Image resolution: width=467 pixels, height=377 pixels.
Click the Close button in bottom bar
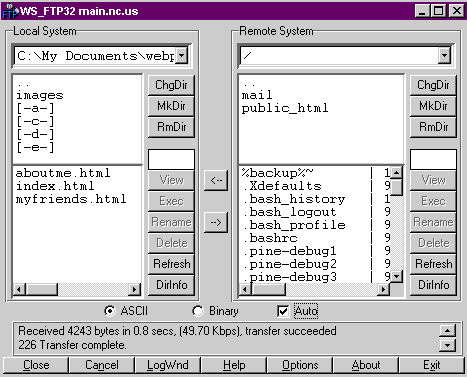[x=36, y=365]
